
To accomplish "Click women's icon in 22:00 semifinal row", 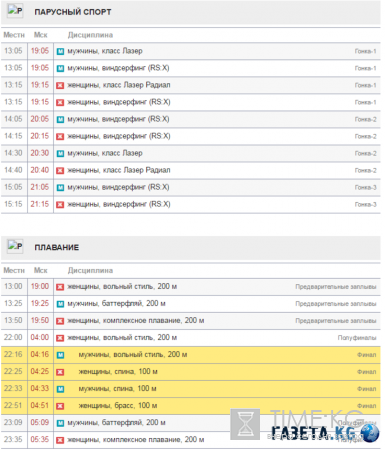I will (x=60, y=338).
